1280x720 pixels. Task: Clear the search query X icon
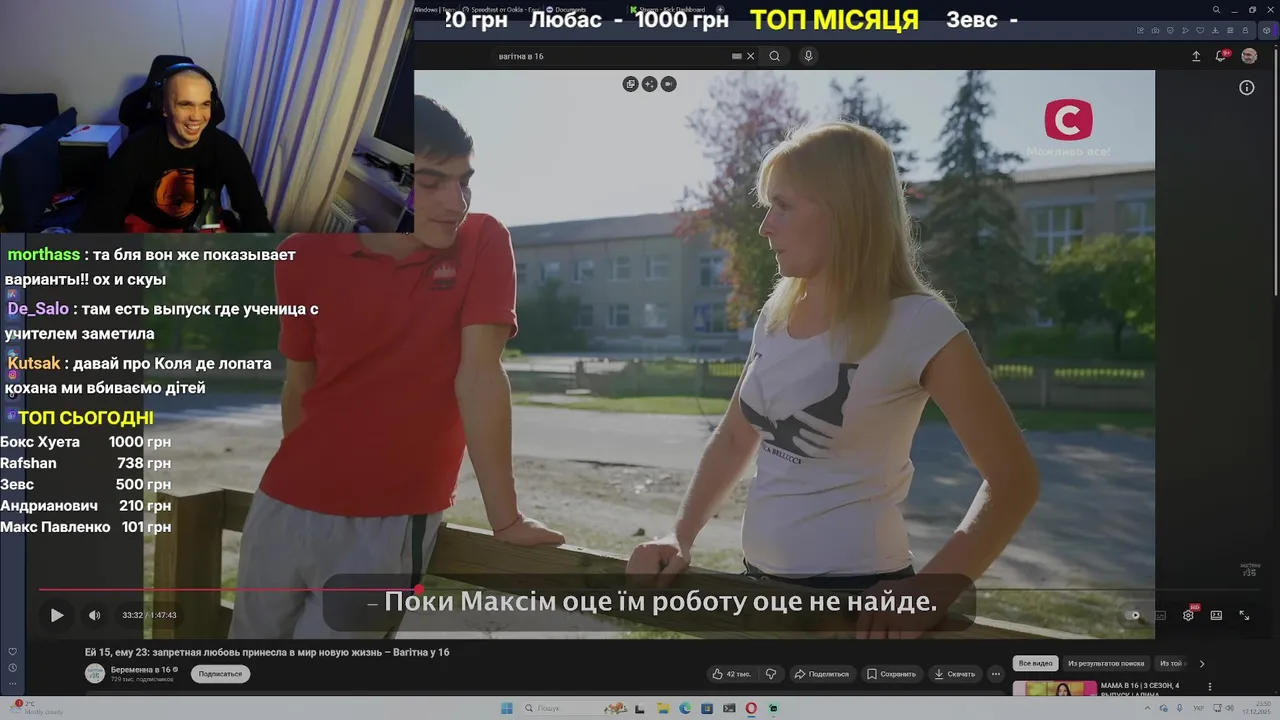751,56
